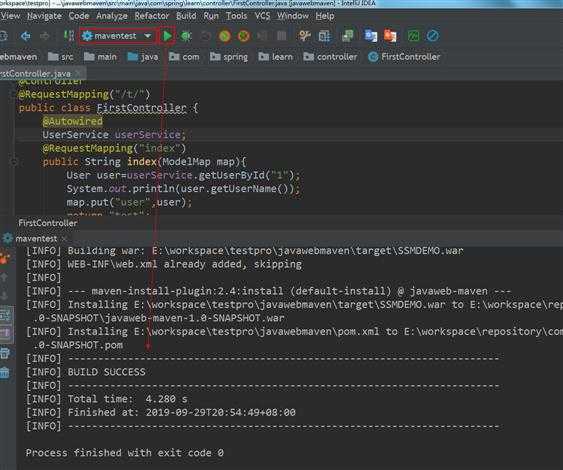Open the Run menu
This screenshot has width=563, height=470.
[x=211, y=16]
